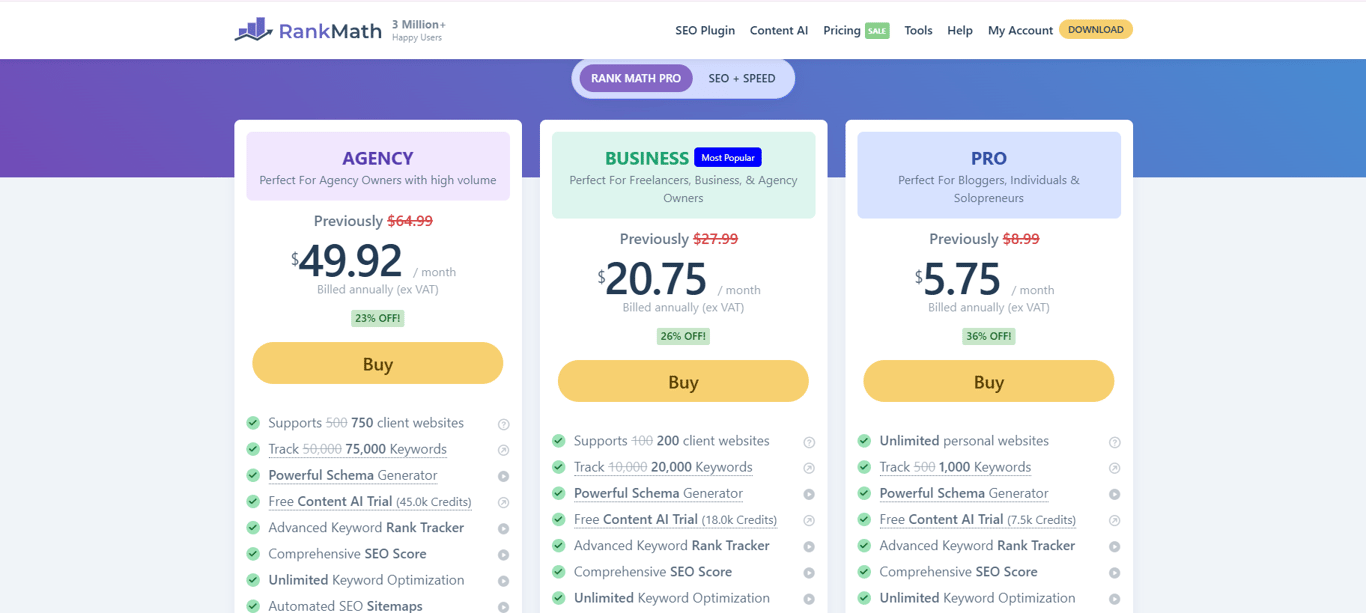
Task: Open Agency Free Content AI Trial link
Action: point(369,501)
